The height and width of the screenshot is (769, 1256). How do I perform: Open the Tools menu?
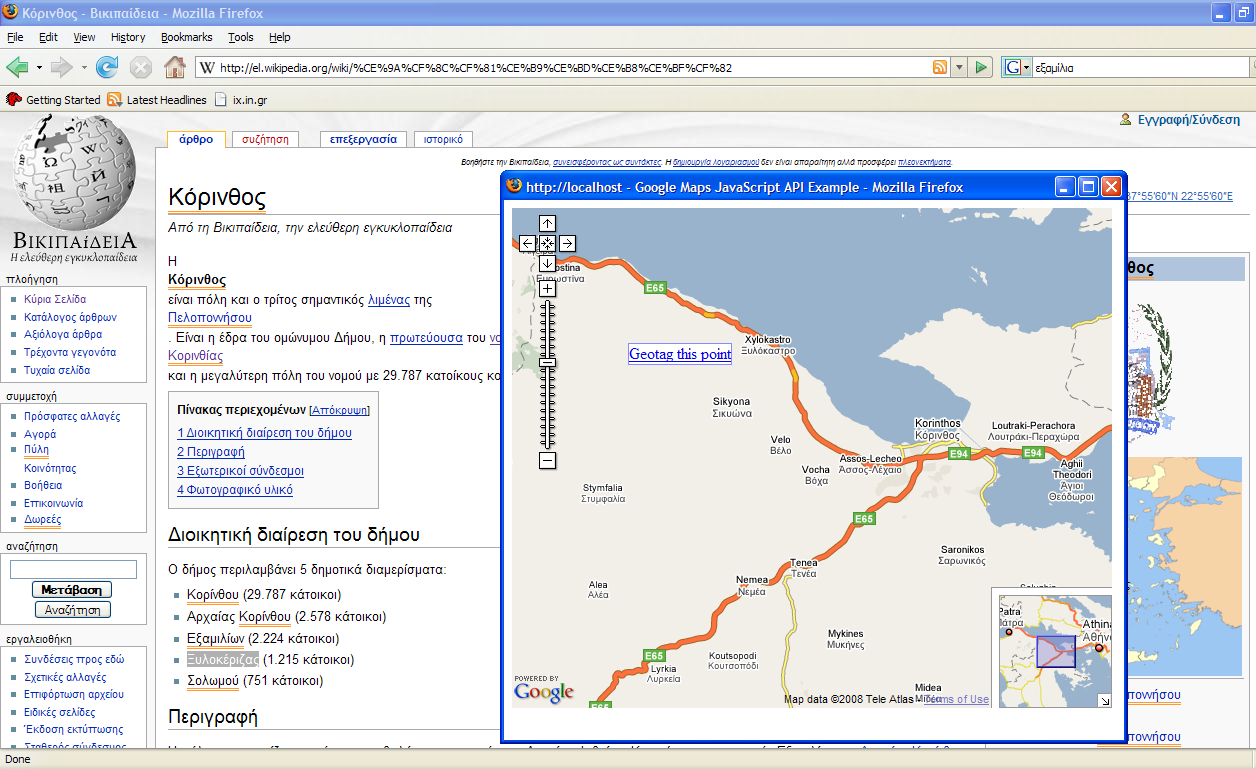tap(241, 37)
